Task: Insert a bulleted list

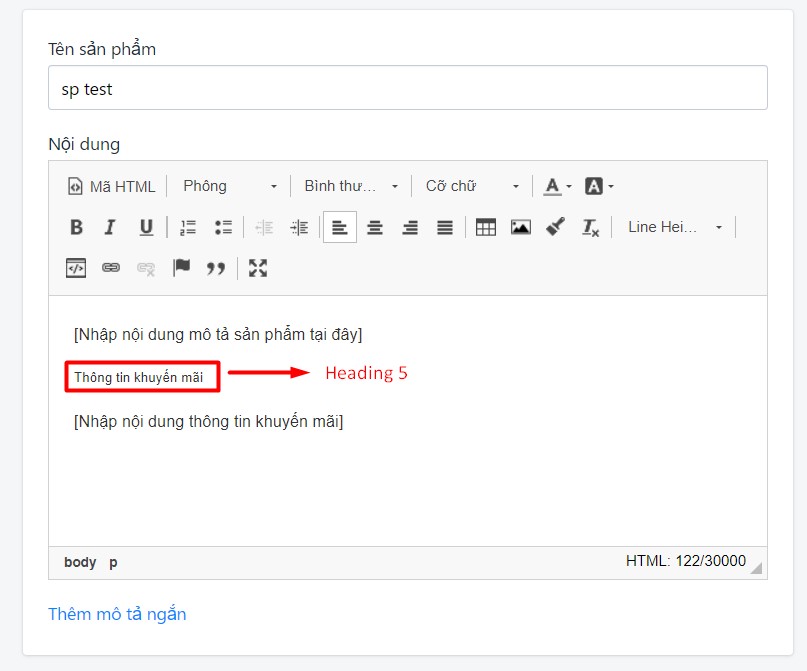Action: tap(223, 227)
